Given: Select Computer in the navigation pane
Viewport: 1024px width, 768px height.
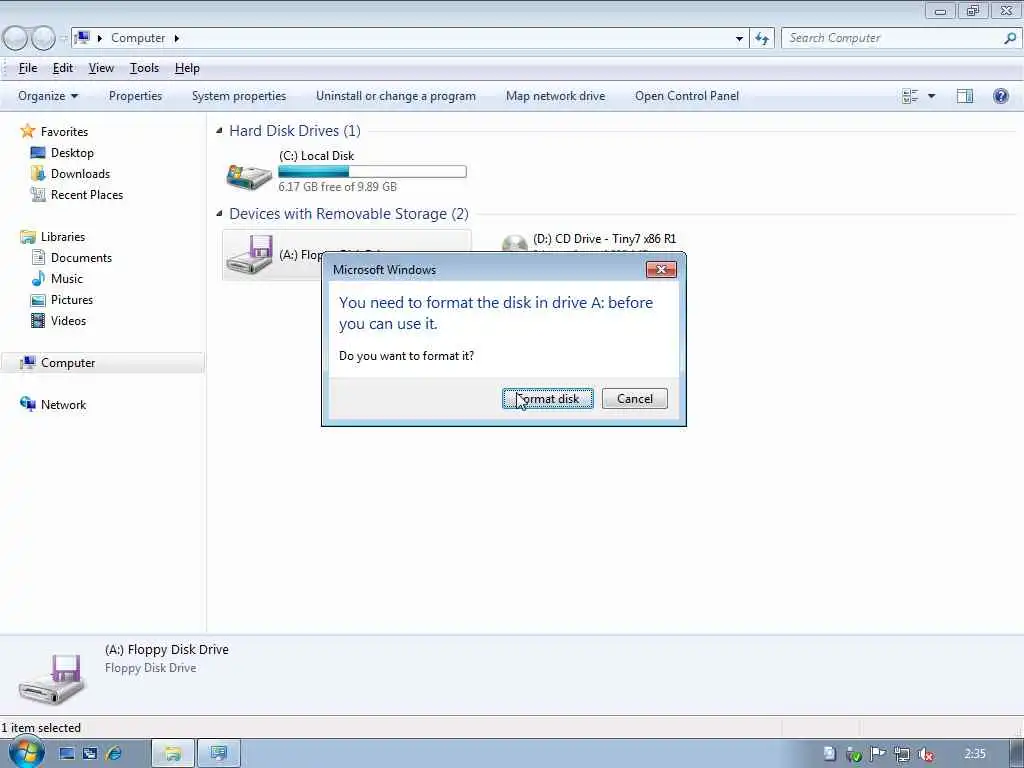Looking at the screenshot, I should point(103,362).
